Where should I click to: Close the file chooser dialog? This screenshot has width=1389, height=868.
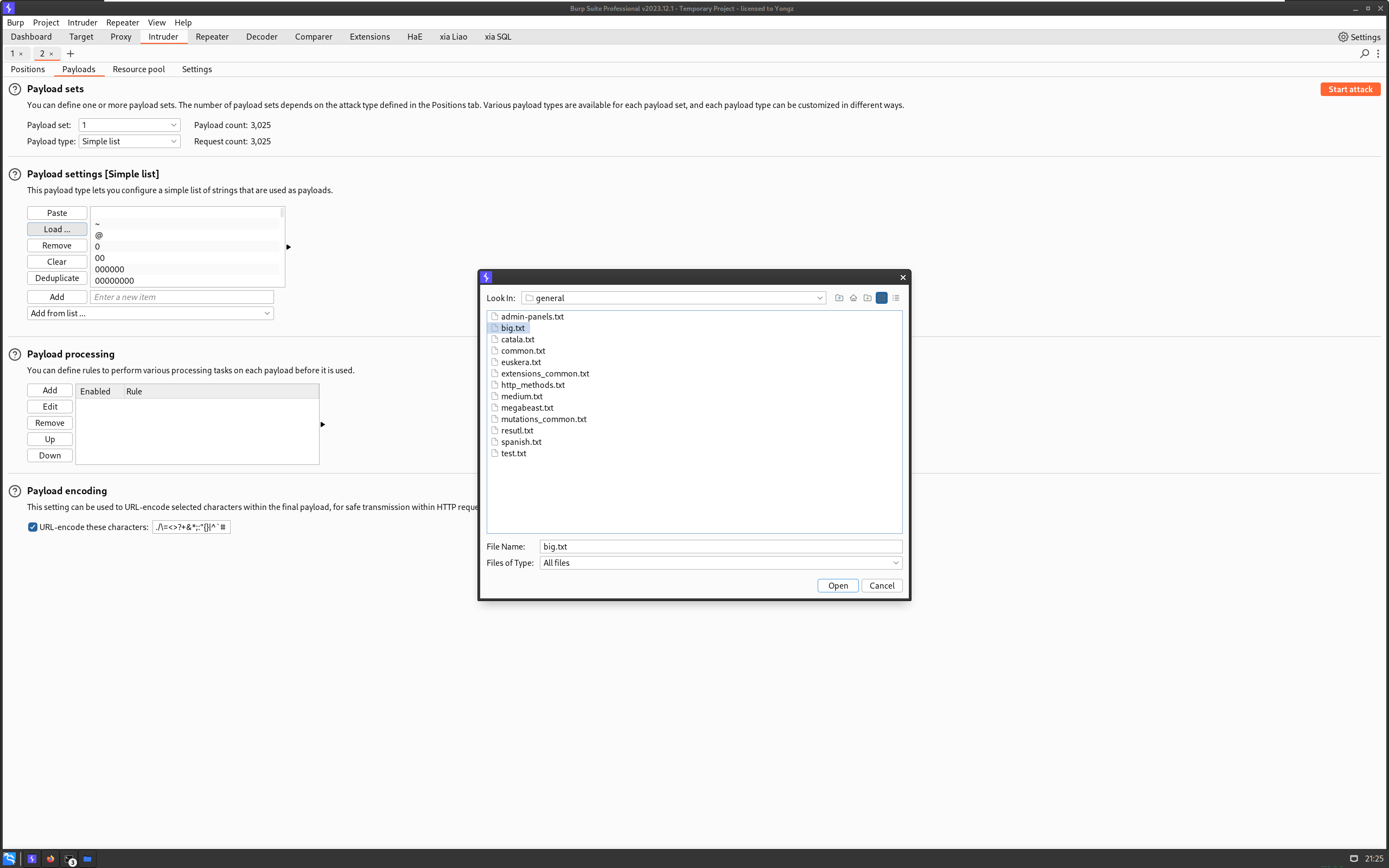[903, 277]
